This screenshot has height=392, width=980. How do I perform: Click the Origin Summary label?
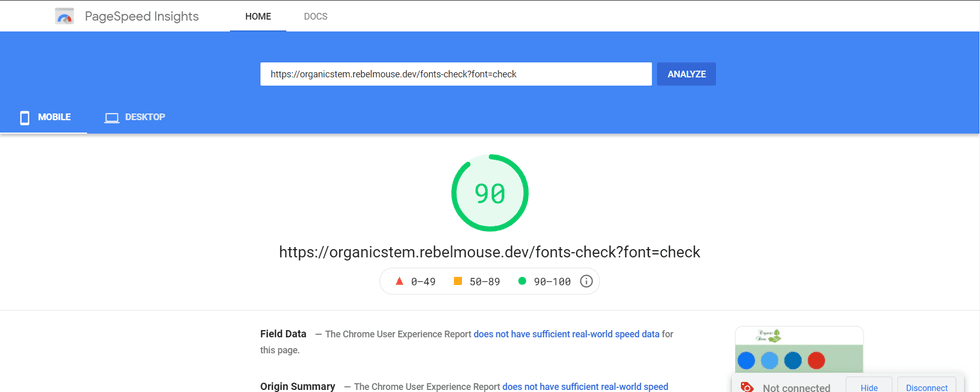[298, 386]
